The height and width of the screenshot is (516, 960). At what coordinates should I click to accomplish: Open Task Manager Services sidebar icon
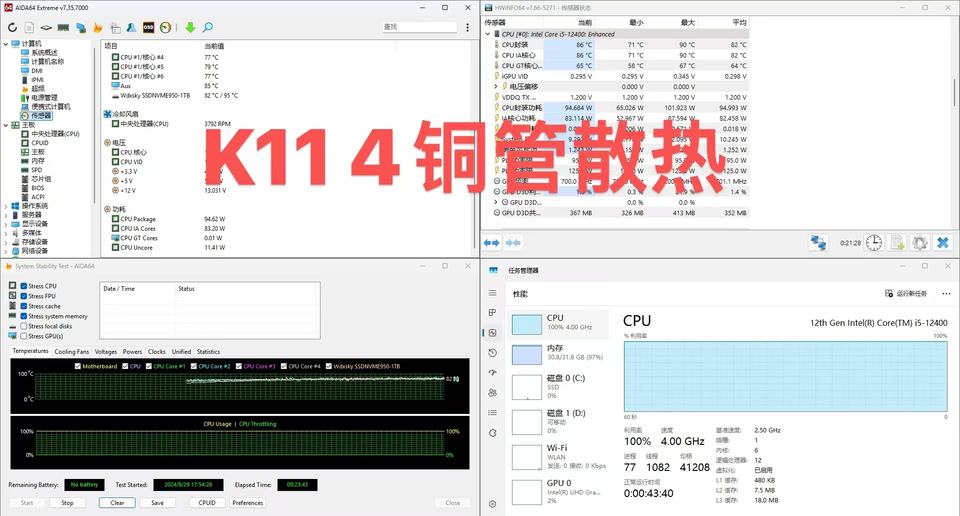click(x=493, y=433)
